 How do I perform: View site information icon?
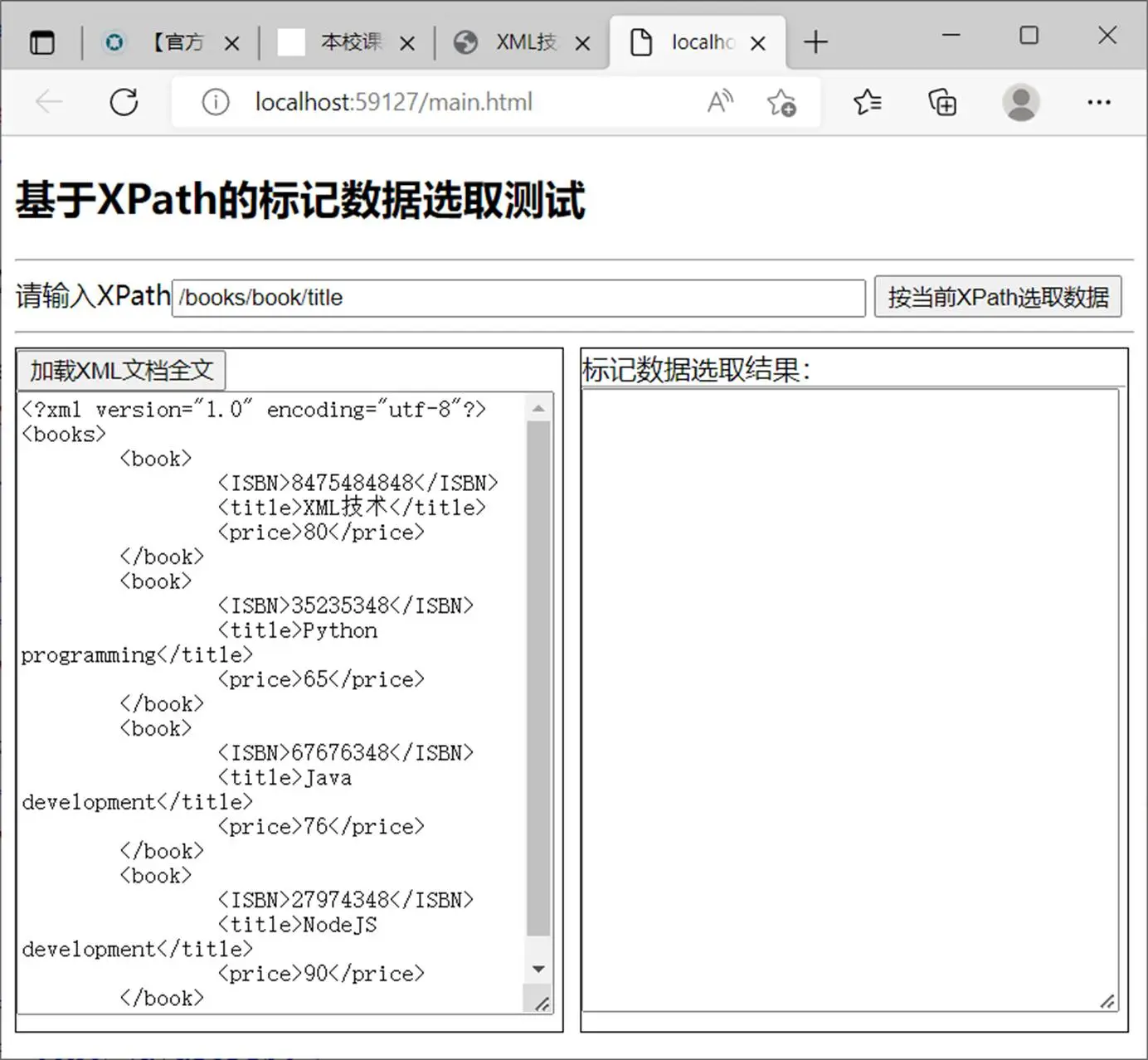pos(216,102)
